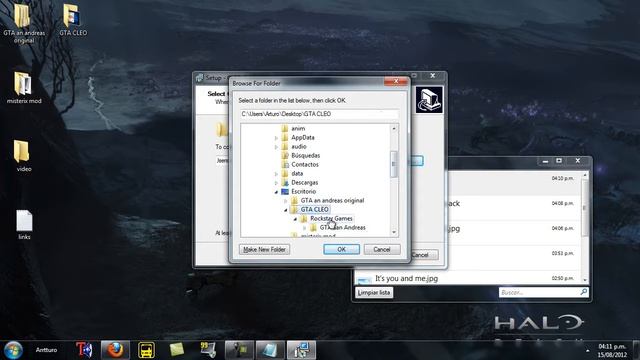640x360 pixels.
Task: Select the Descargas folder in tree
Action: (x=304, y=182)
